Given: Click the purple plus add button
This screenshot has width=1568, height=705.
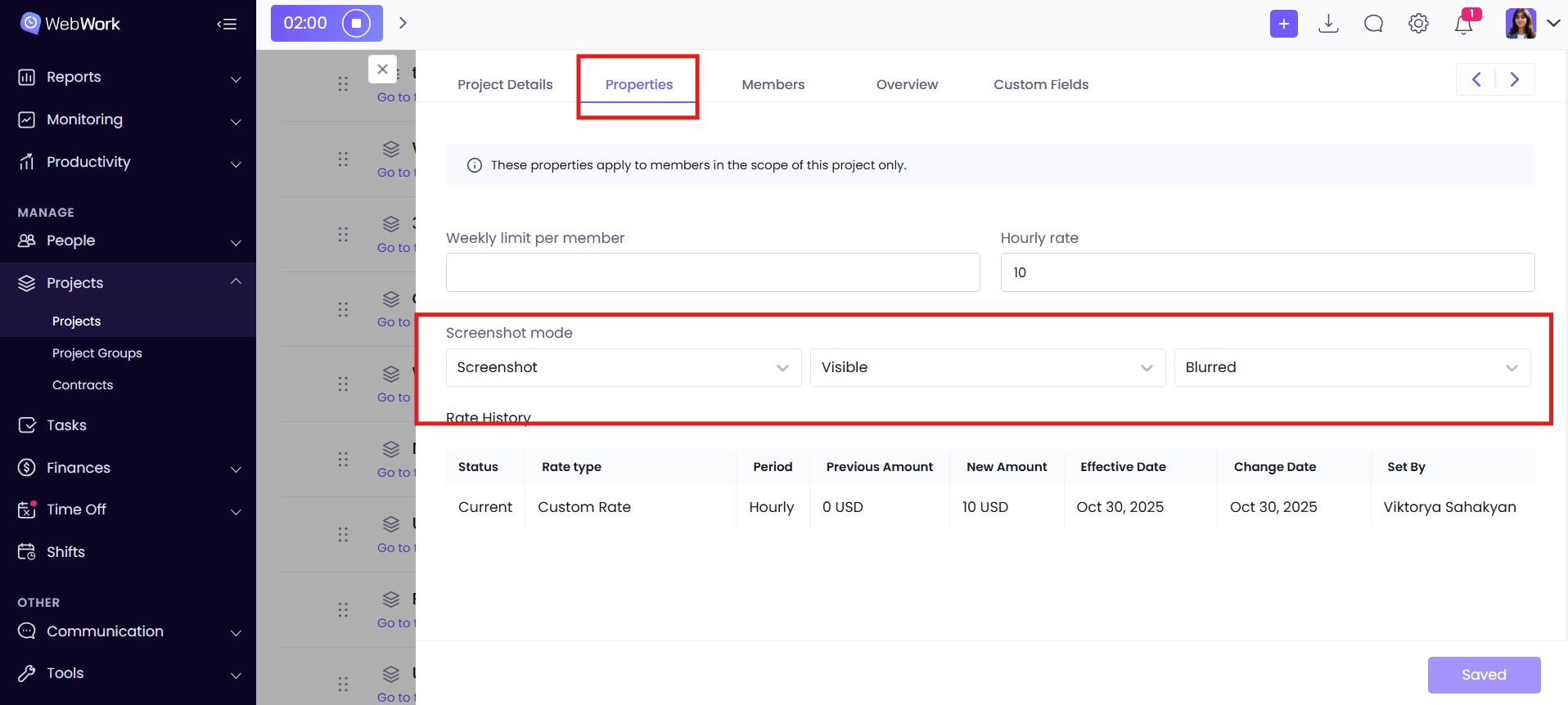Looking at the screenshot, I should (x=1283, y=24).
